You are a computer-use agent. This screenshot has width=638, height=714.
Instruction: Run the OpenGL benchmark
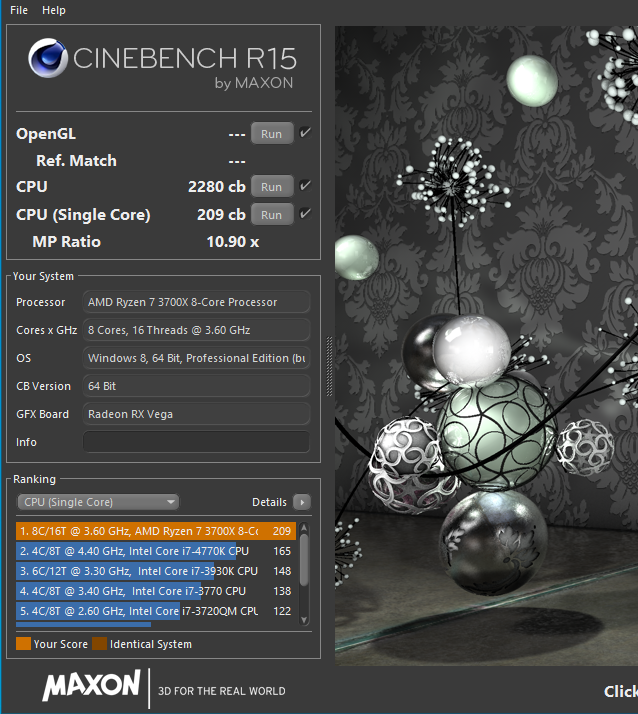[x=272, y=134]
